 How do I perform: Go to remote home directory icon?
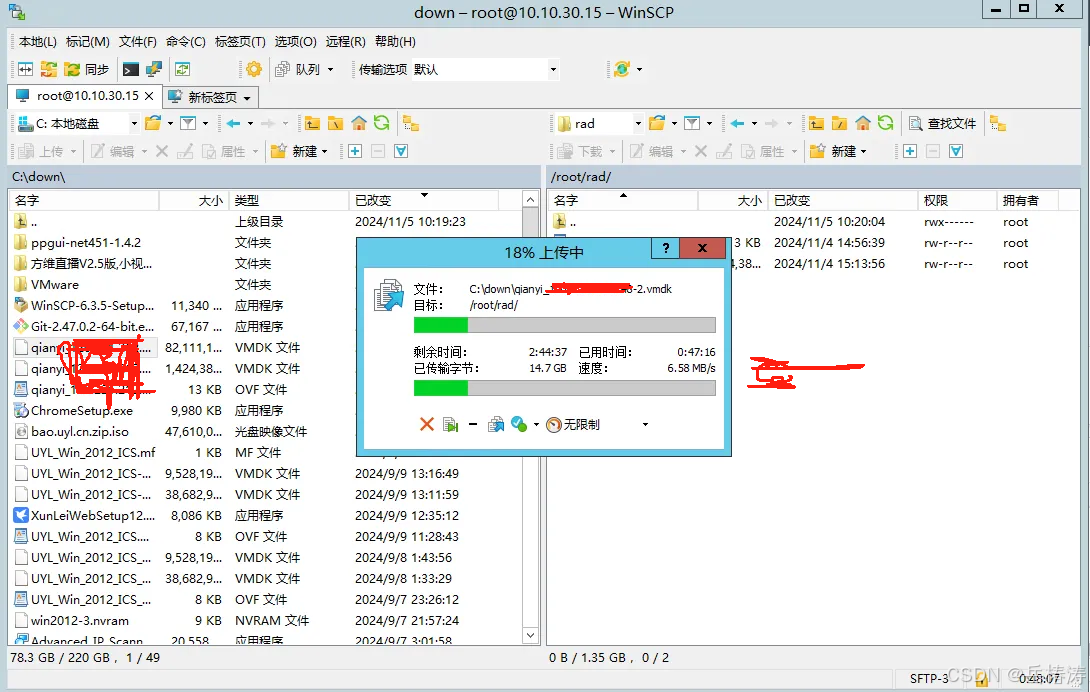863,124
